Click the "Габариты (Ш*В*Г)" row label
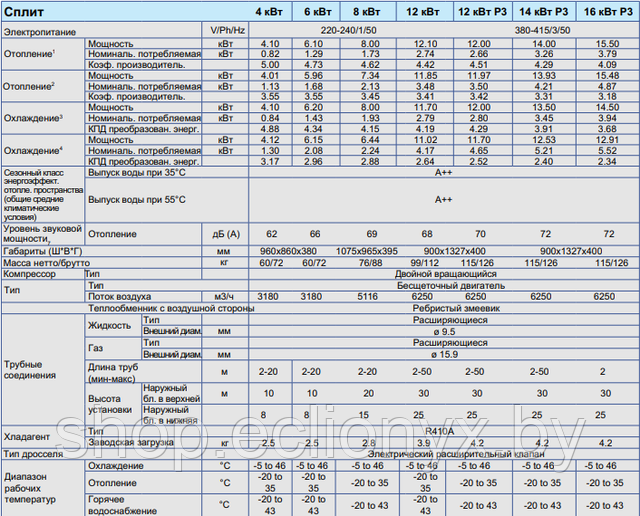 (43, 251)
